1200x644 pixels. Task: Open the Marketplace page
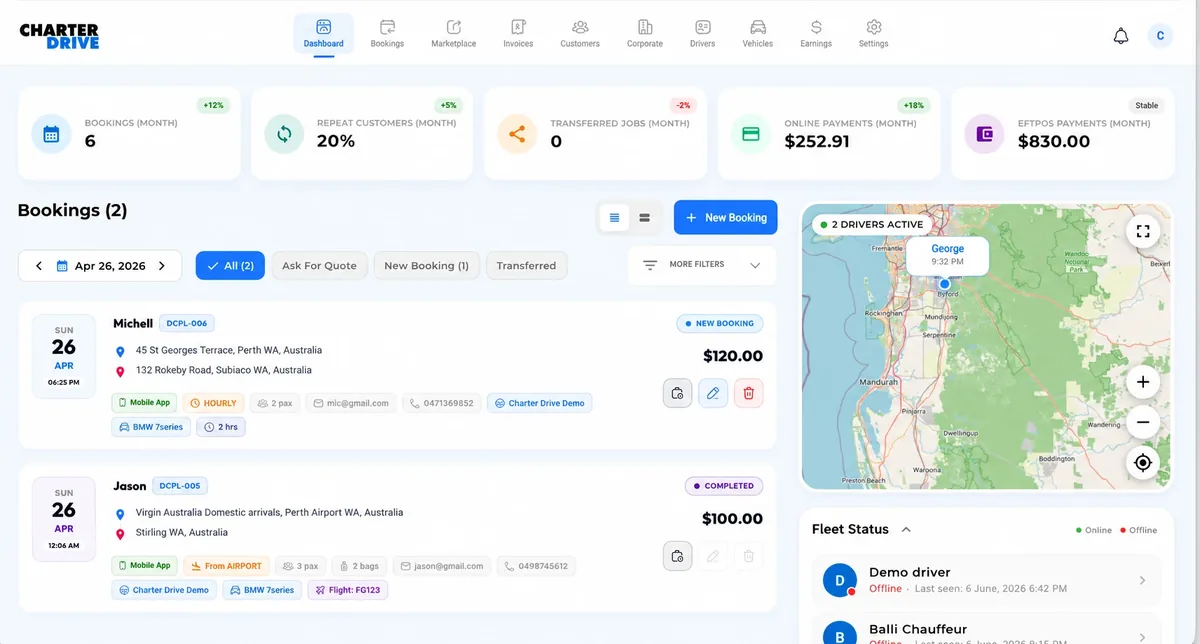click(x=453, y=33)
